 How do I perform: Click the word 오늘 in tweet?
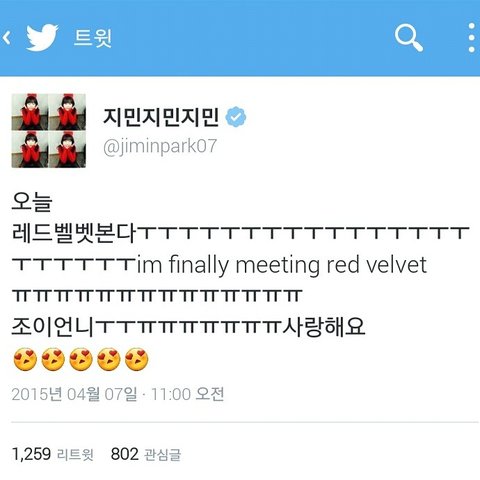[32, 202]
